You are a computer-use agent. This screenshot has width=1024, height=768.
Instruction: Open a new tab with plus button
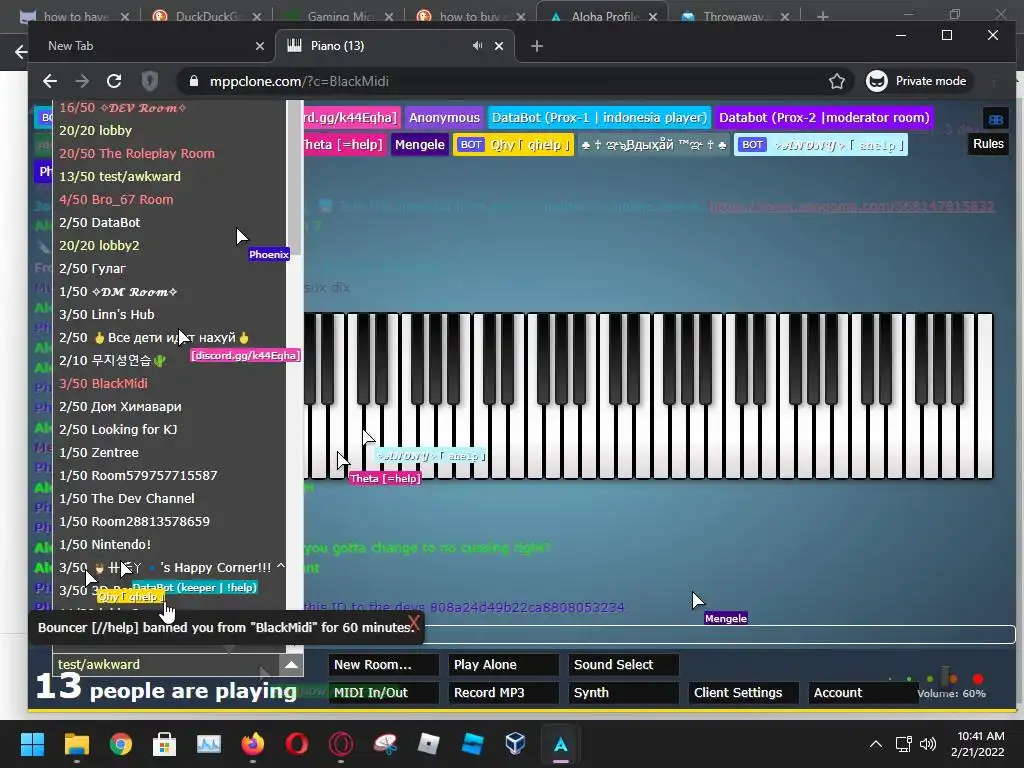[537, 46]
